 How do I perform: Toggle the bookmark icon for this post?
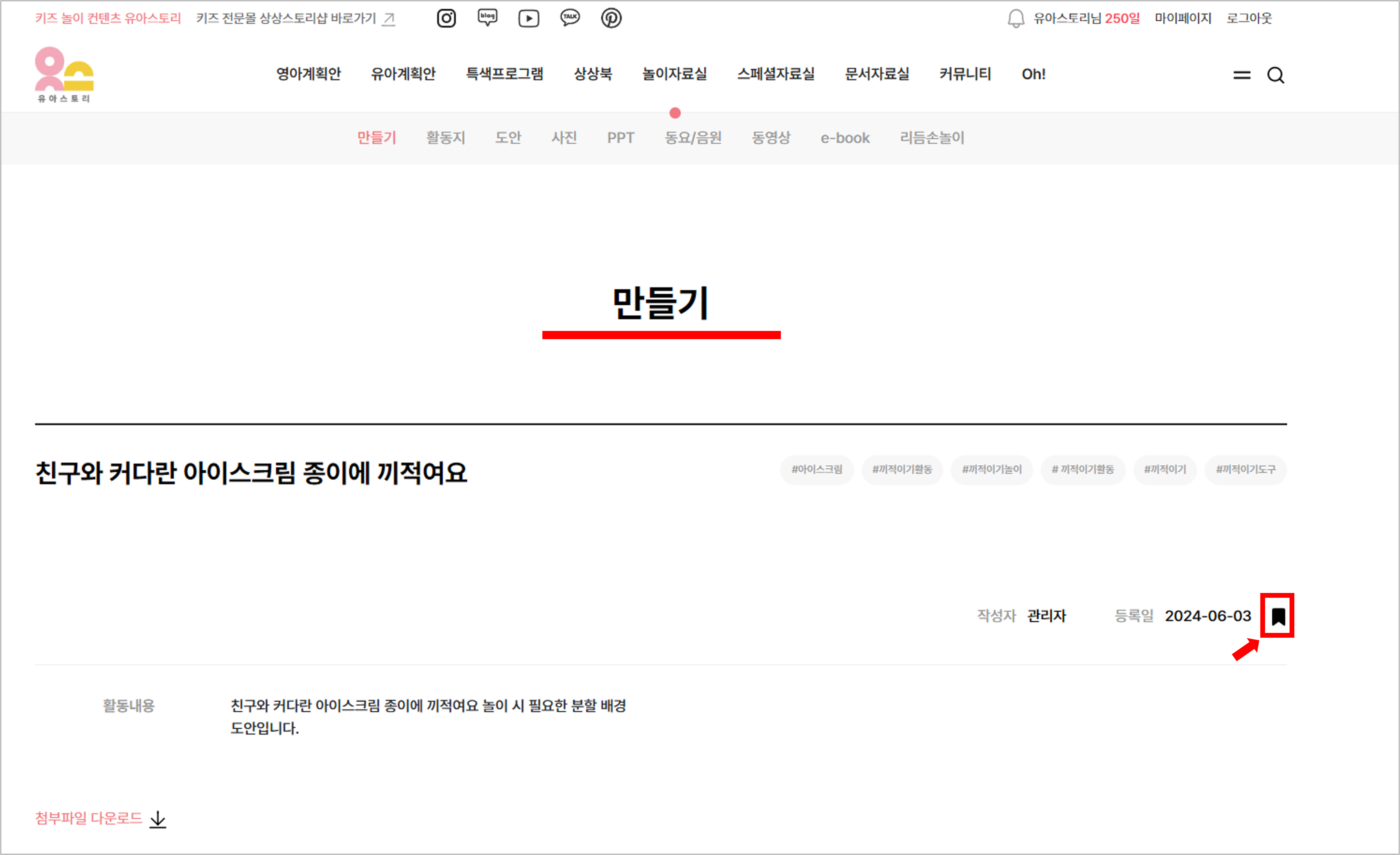pos(1278,616)
